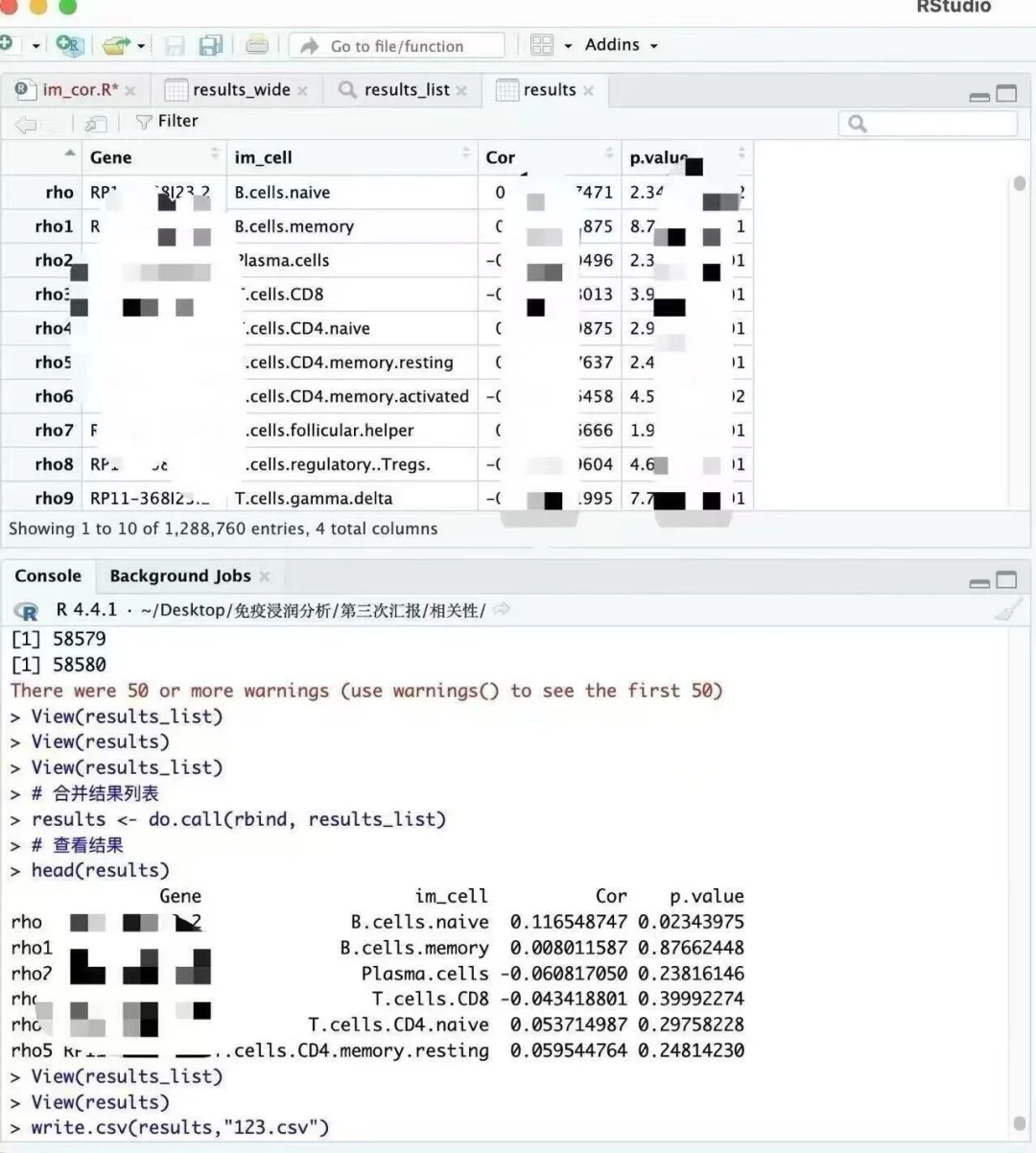Click the console vertical scrollbar thumb
1036x1153 pixels.
click(1019, 1122)
